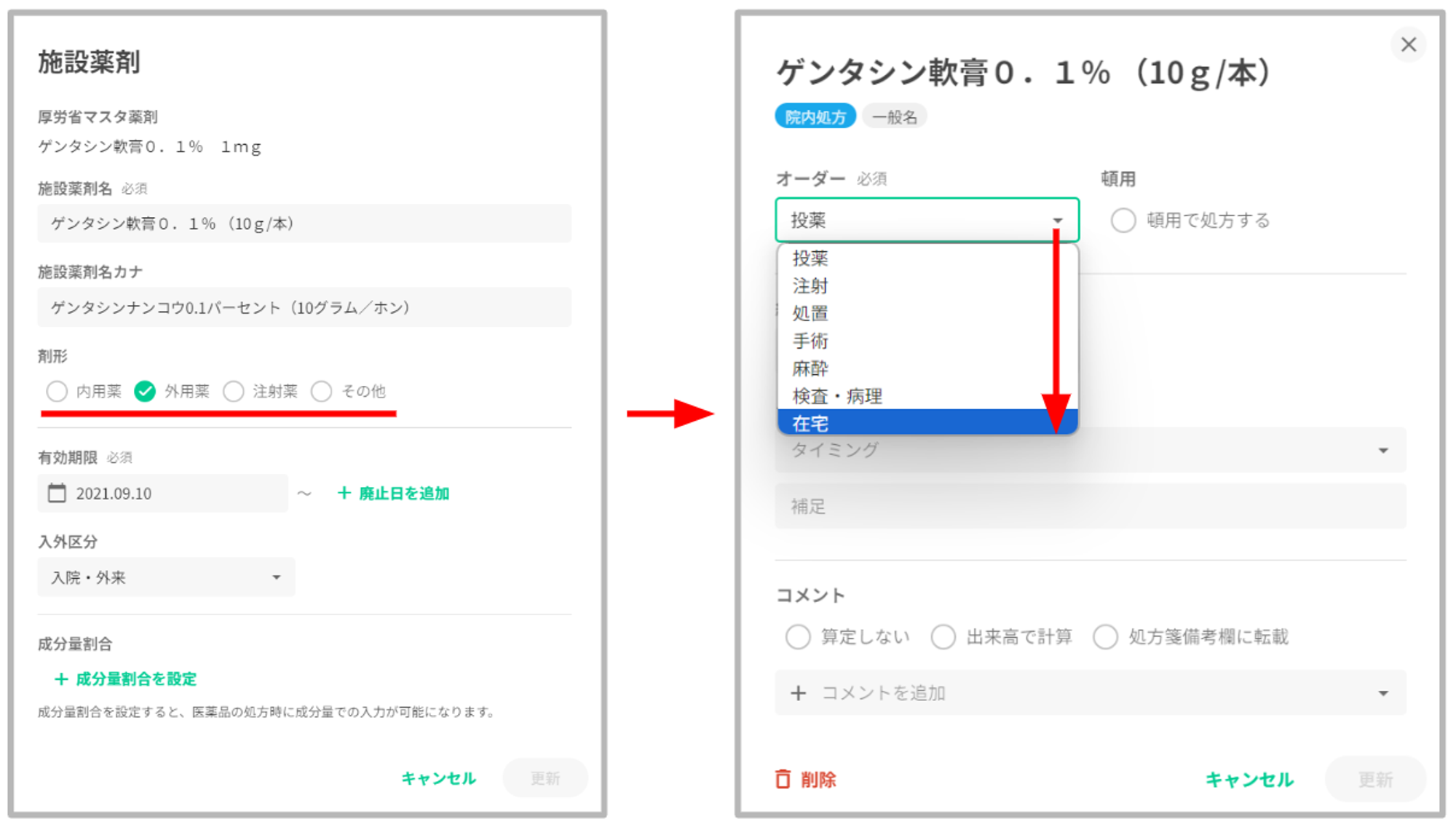Choose 在宅 from the order list
The height and width of the screenshot is (827, 1456).
point(810,423)
